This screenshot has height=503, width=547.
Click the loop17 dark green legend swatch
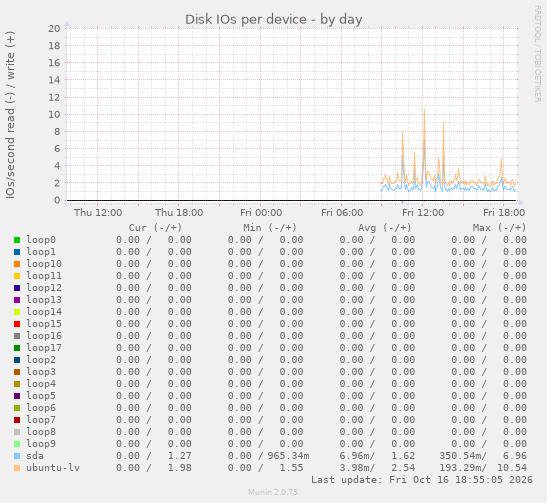click(x=17, y=348)
